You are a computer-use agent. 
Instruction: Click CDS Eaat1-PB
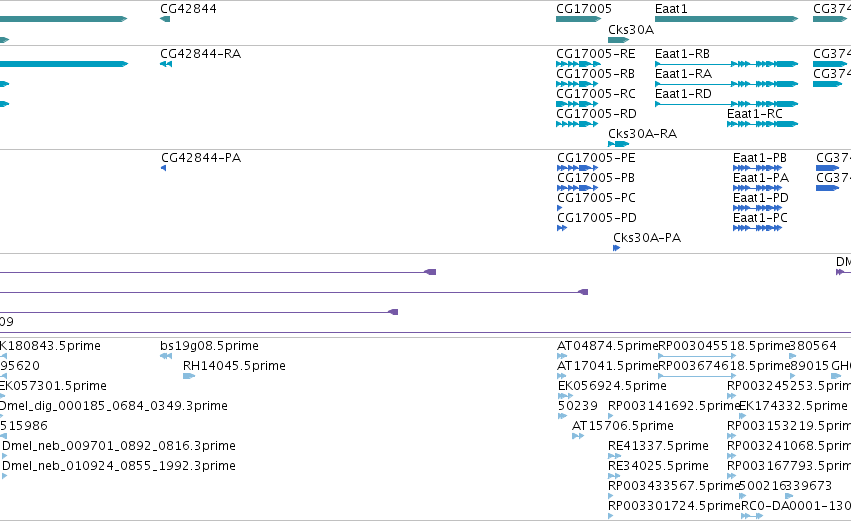click(760, 158)
